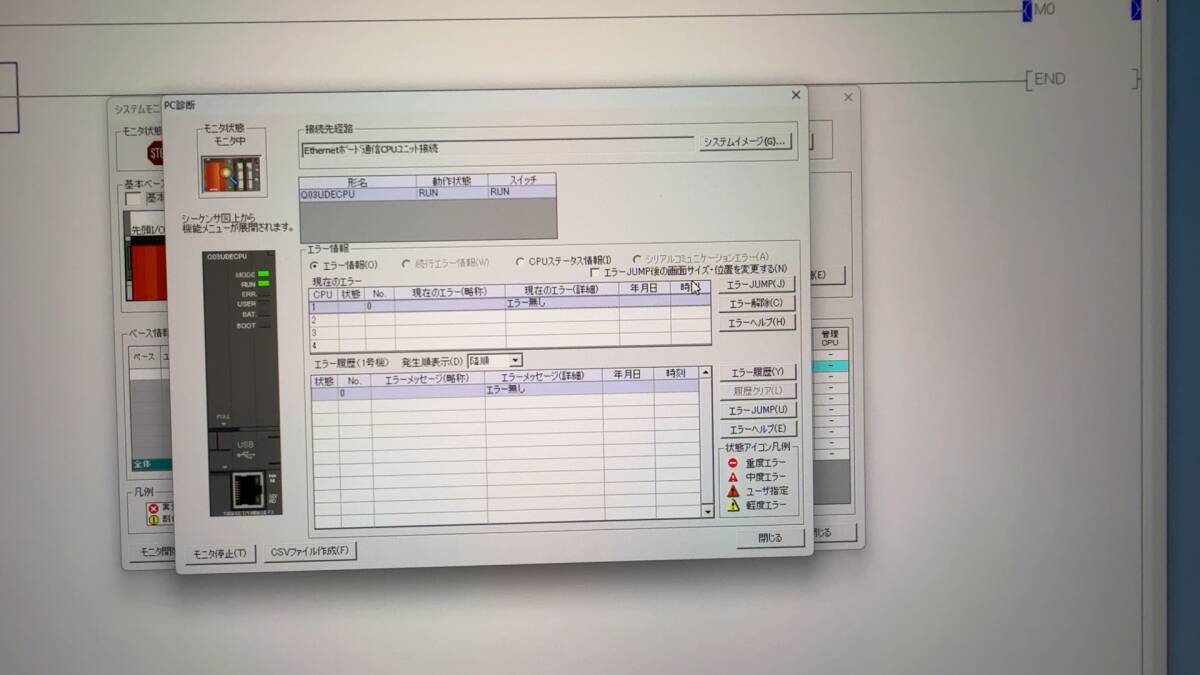The image size is (1200, 675).
Task: Enable エラーJUMP後の画面サイズ・位置を変更する(N) checkbox
Action: [x=596, y=271]
